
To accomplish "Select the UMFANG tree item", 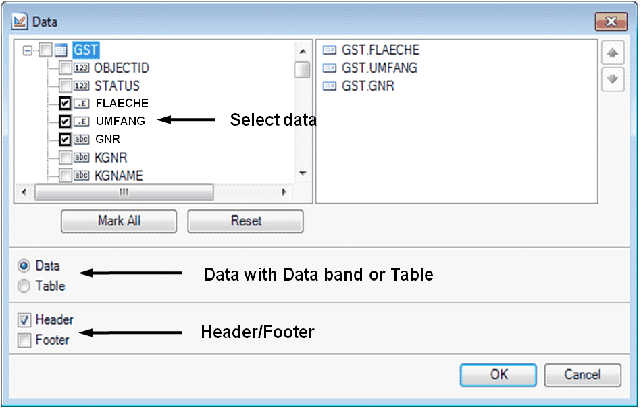I will [120, 121].
